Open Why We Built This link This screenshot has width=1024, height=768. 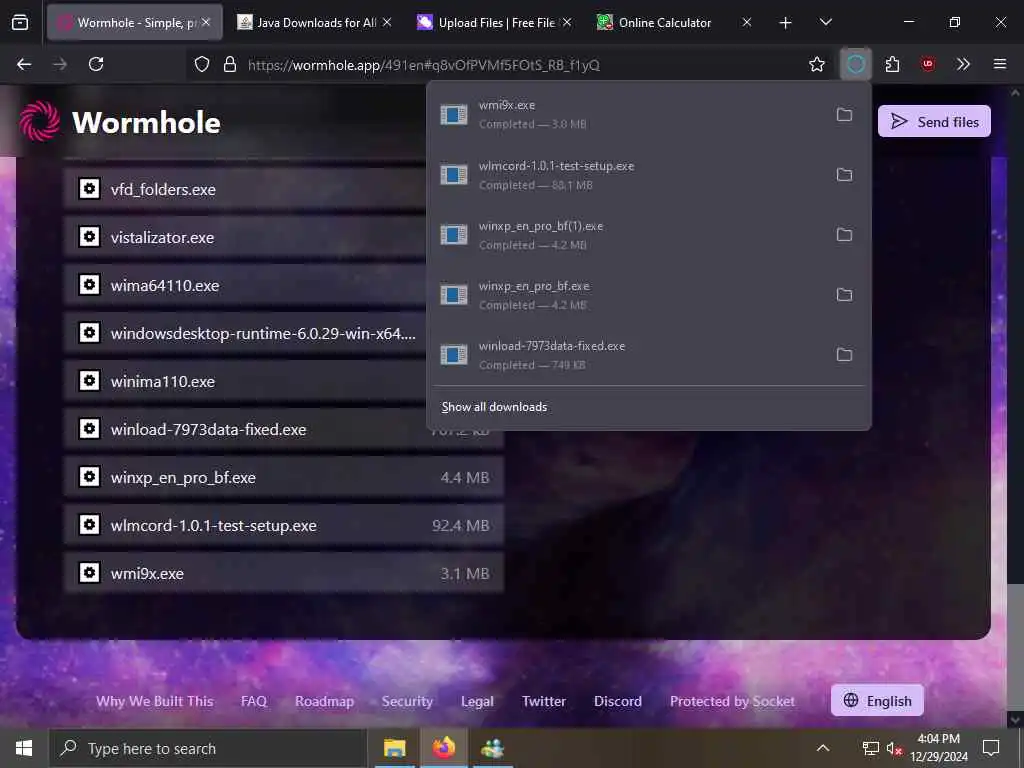(x=155, y=701)
